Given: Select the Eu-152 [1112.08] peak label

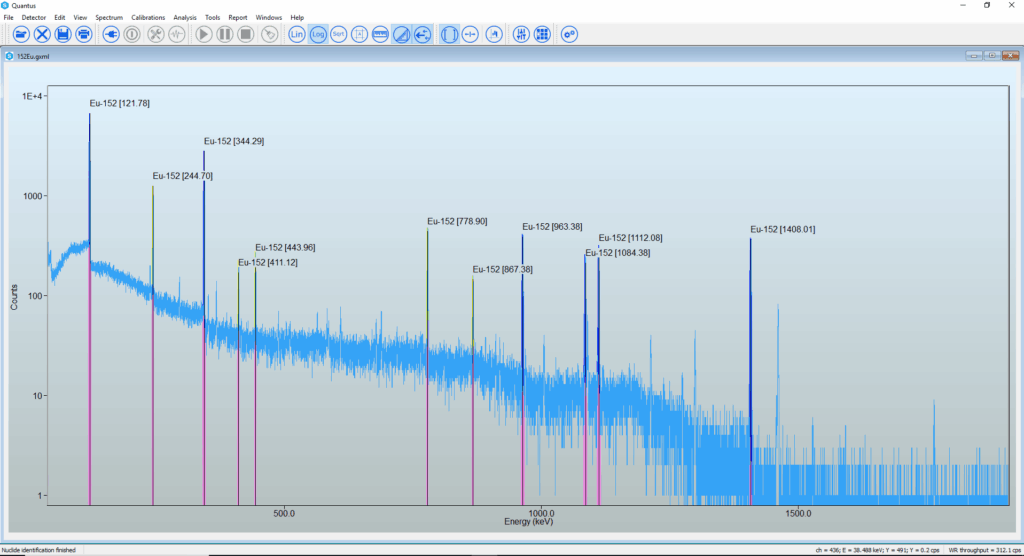Looking at the screenshot, I should pyautogui.click(x=630, y=238).
